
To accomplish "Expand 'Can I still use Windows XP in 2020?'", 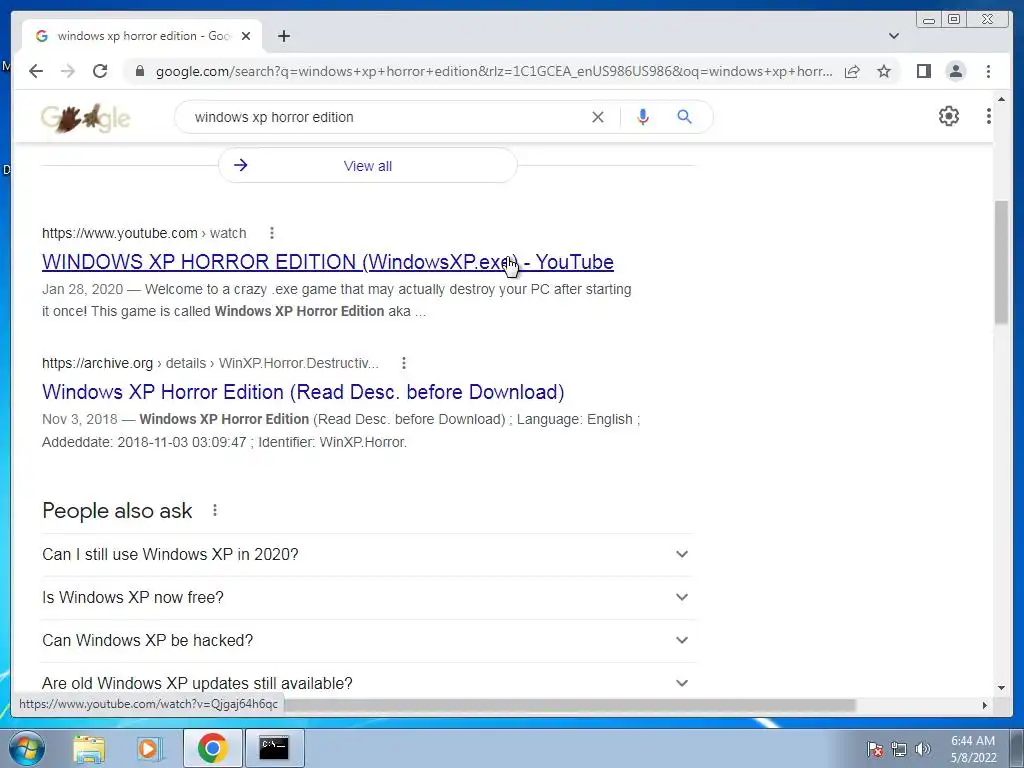I will [366, 554].
